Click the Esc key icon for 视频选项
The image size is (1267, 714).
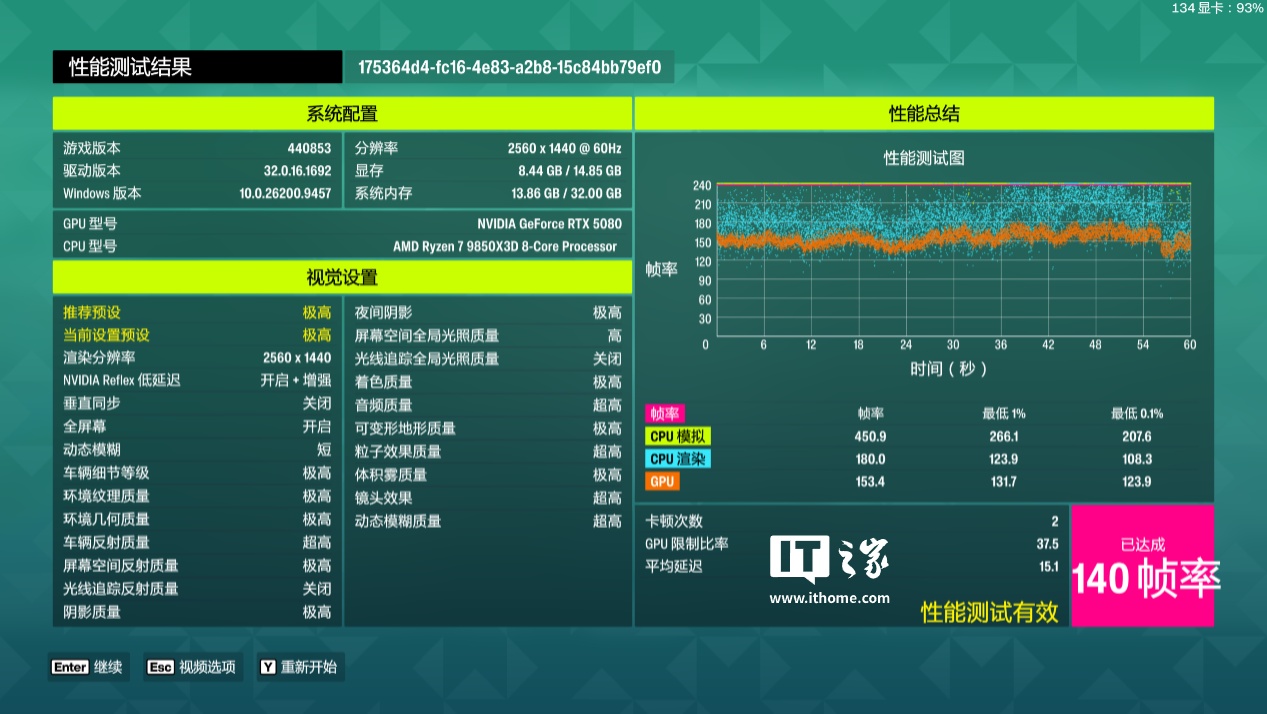pos(161,667)
